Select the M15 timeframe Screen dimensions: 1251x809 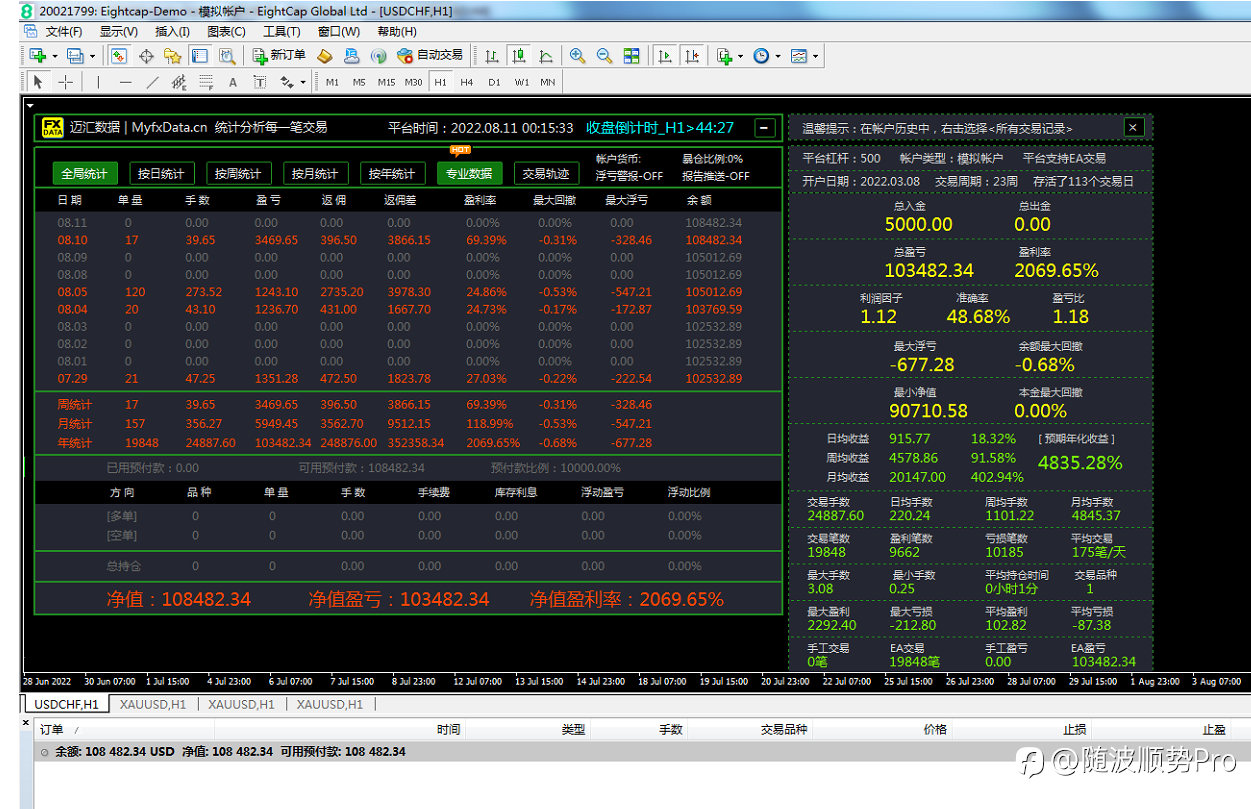[x=386, y=82]
